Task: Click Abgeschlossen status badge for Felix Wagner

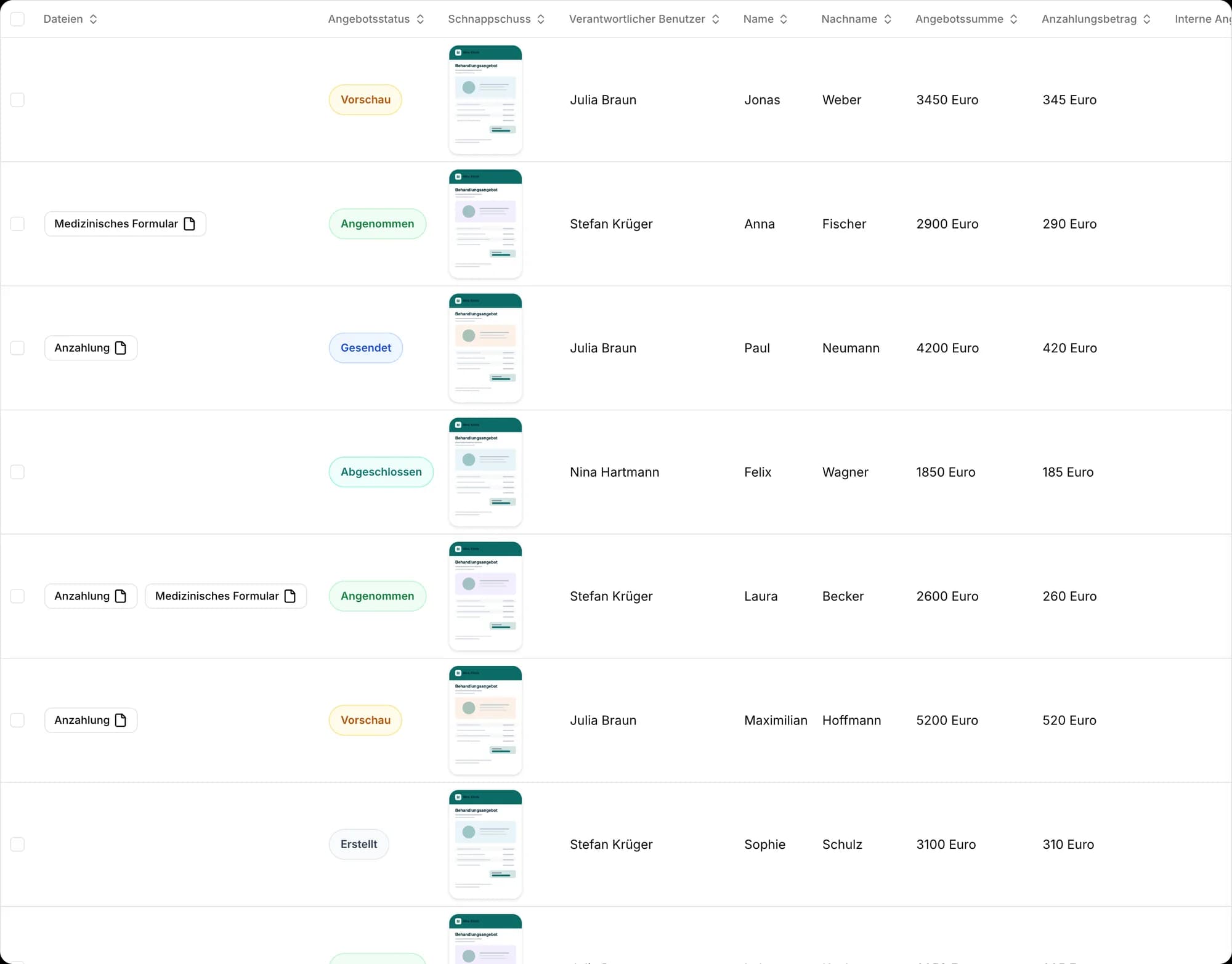Action: [x=381, y=472]
